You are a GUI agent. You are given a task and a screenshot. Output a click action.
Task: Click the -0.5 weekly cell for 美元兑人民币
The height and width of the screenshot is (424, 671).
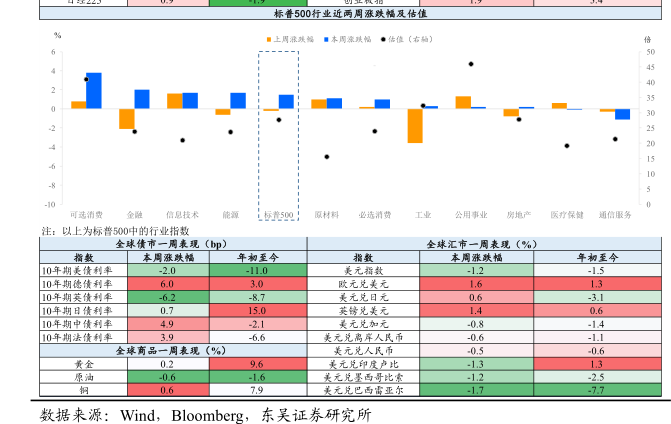point(476,350)
